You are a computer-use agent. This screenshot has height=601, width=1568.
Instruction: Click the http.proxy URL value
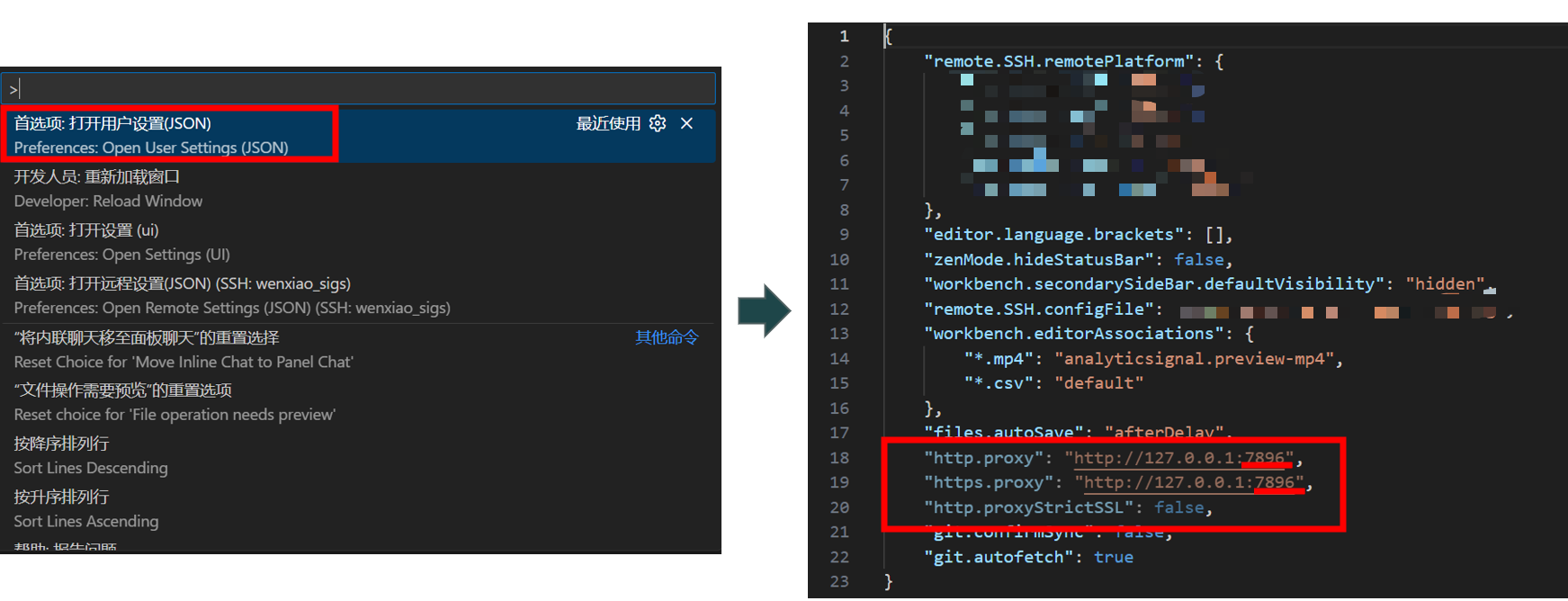coord(1178,458)
